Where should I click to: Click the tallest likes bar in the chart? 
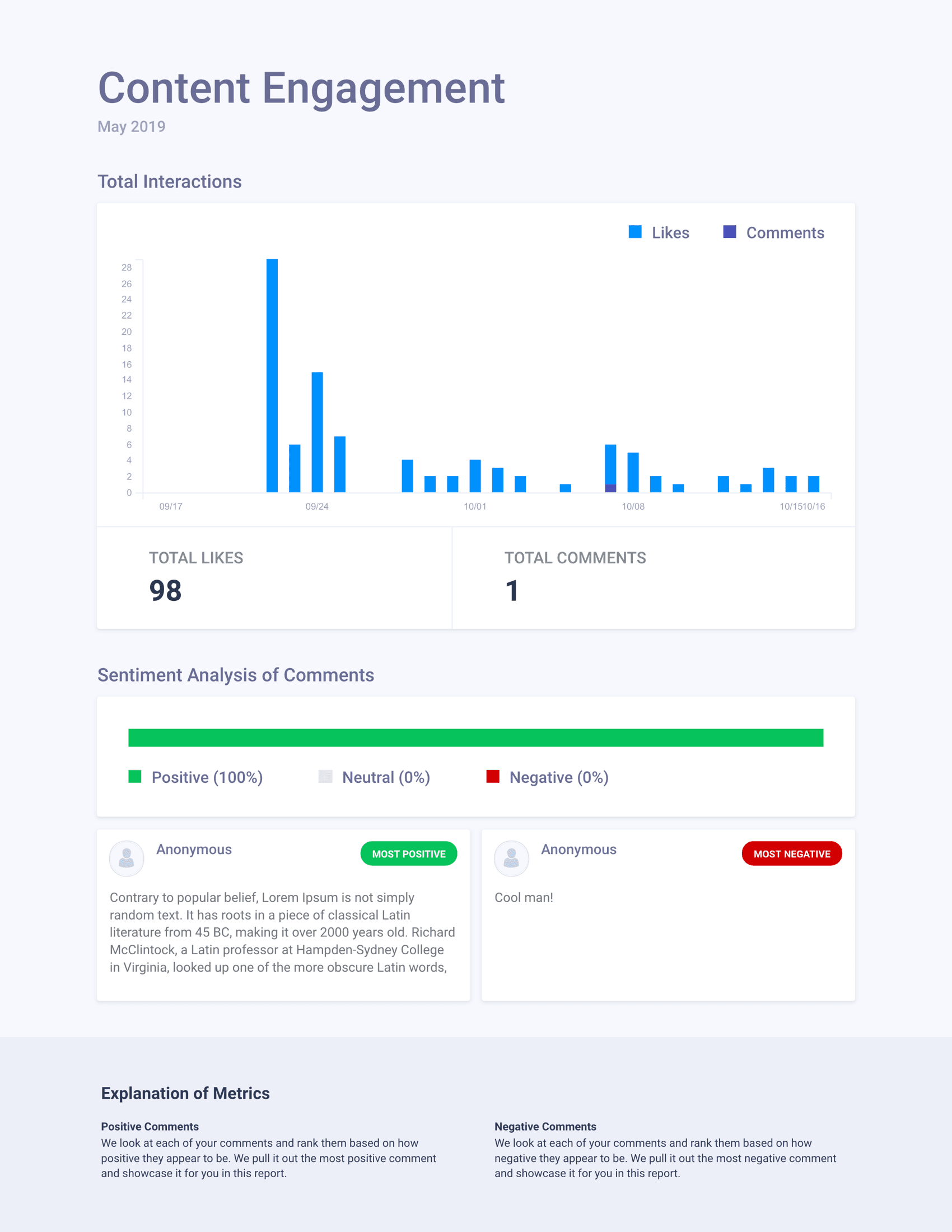(272, 376)
